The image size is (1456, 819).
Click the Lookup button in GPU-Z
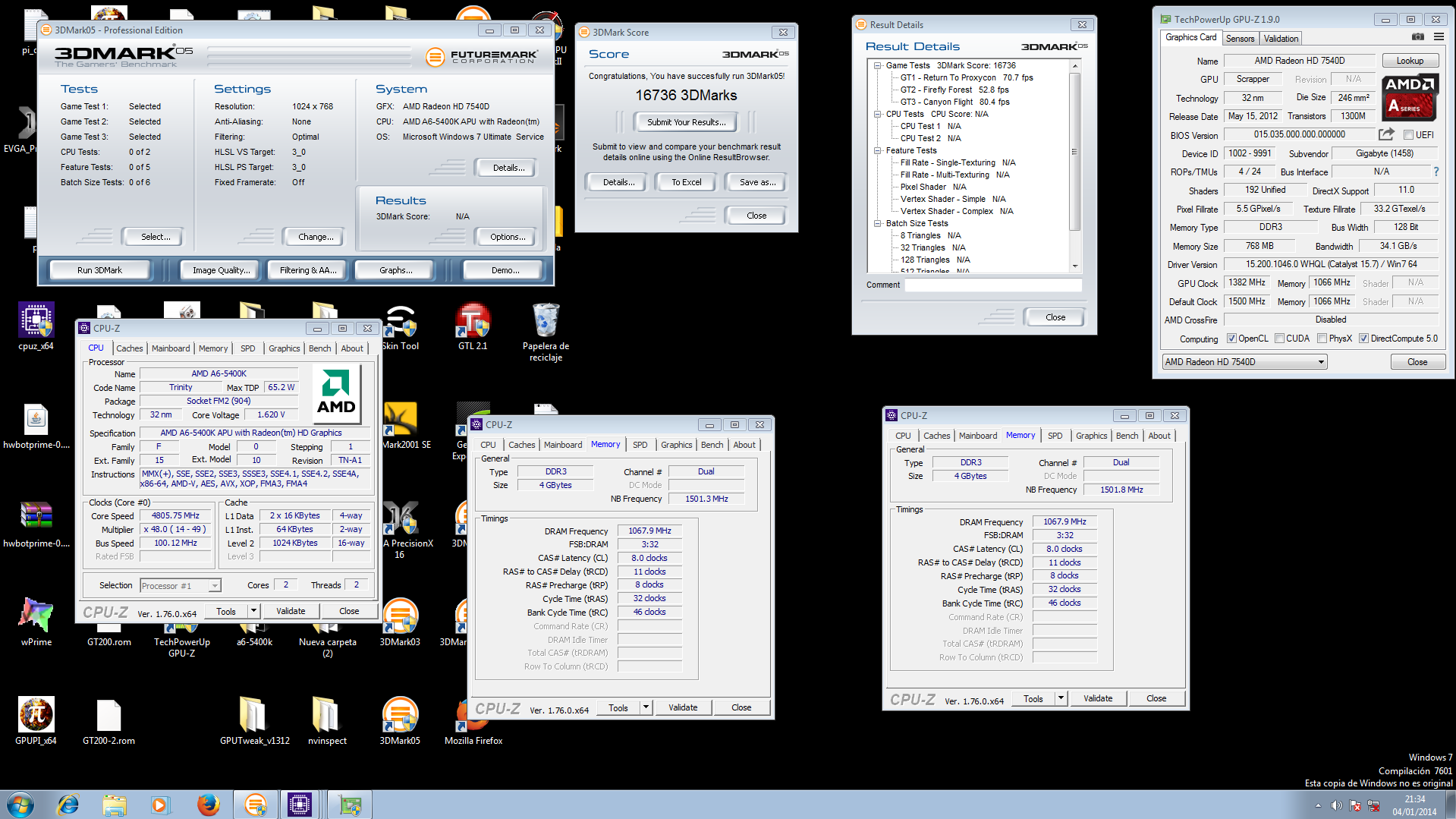1410,61
